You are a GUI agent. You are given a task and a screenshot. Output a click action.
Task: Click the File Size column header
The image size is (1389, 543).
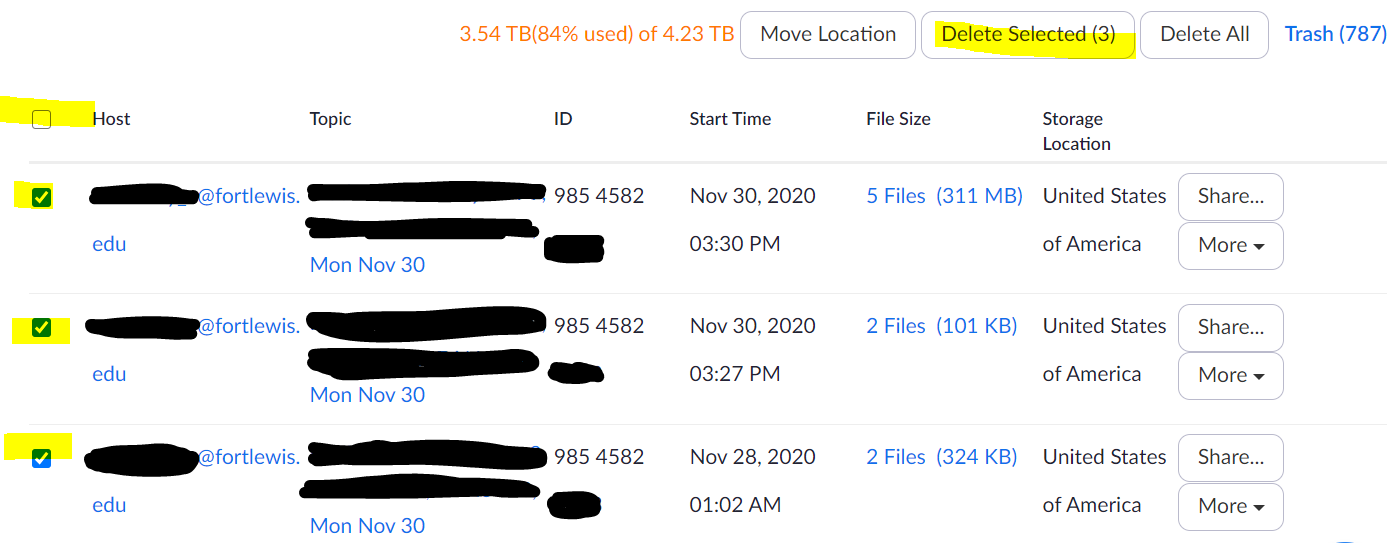click(898, 119)
